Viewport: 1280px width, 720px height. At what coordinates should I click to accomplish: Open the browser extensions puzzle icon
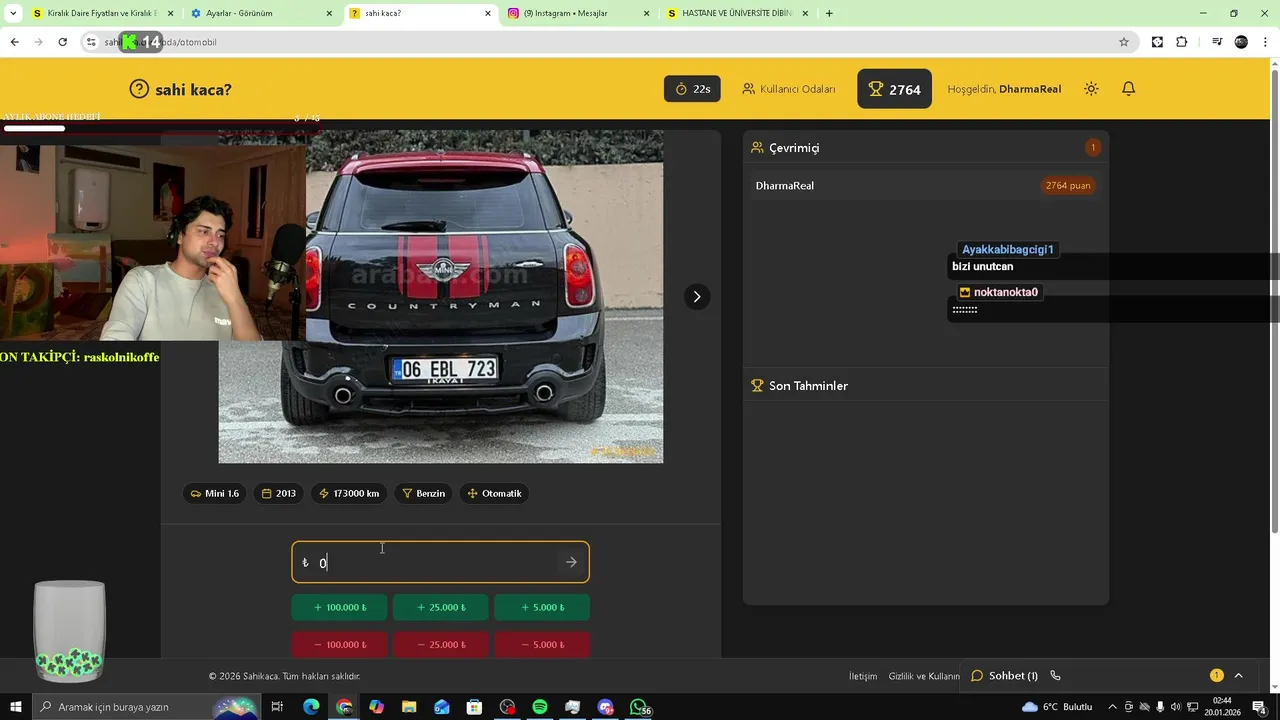[1182, 42]
